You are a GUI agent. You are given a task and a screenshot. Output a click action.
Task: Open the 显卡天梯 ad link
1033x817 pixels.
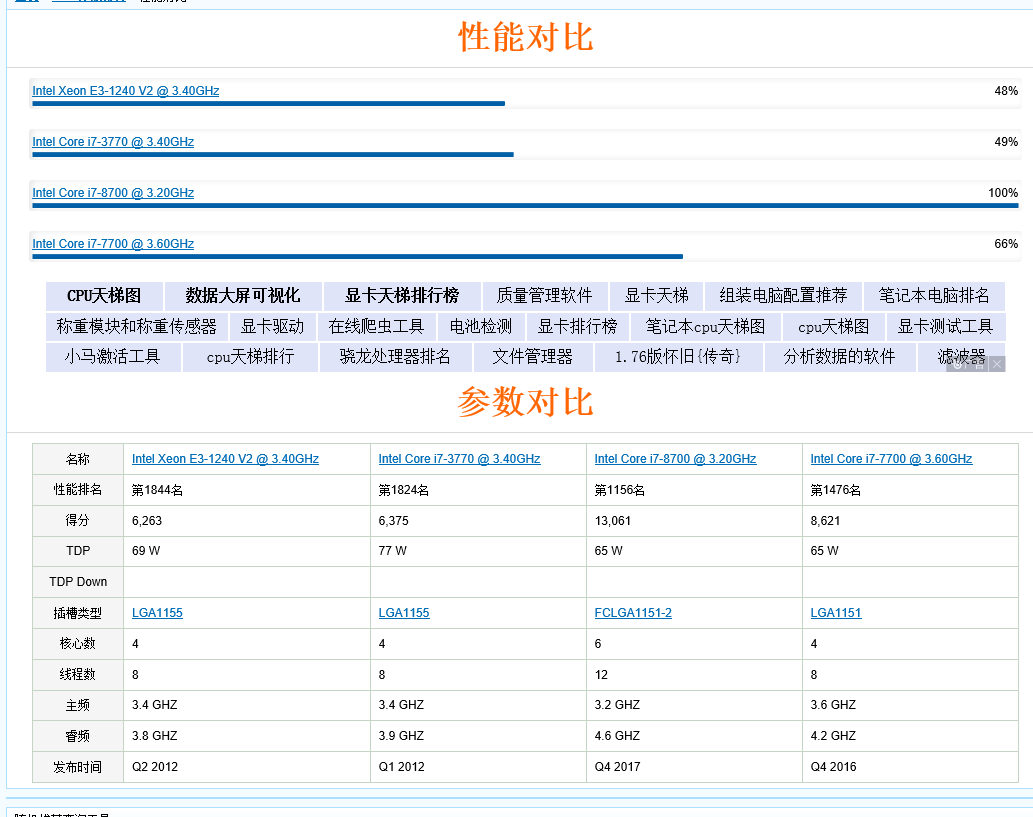[656, 296]
